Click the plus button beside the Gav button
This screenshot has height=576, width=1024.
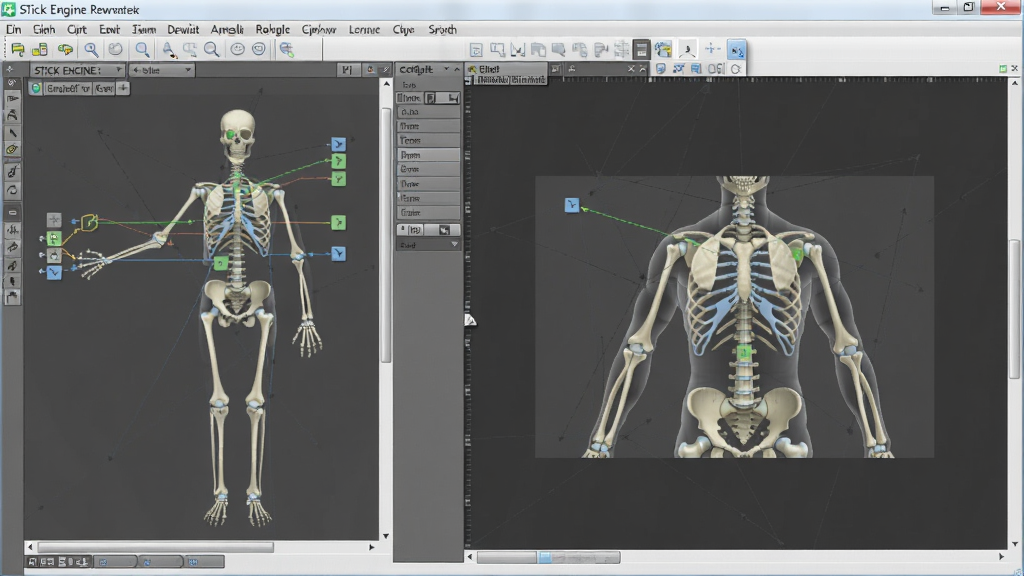[x=123, y=88]
